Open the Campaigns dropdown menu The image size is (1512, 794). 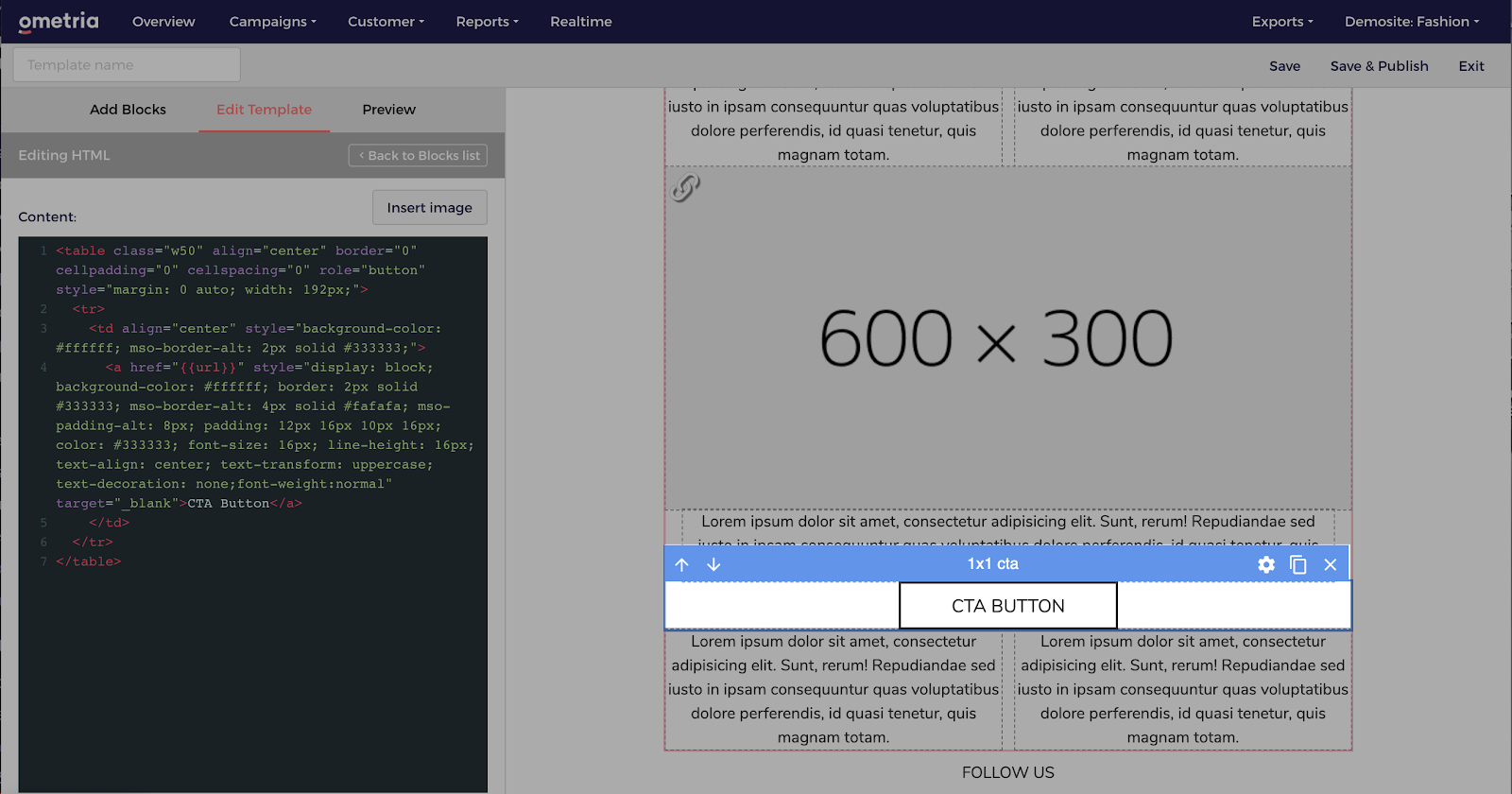[273, 22]
